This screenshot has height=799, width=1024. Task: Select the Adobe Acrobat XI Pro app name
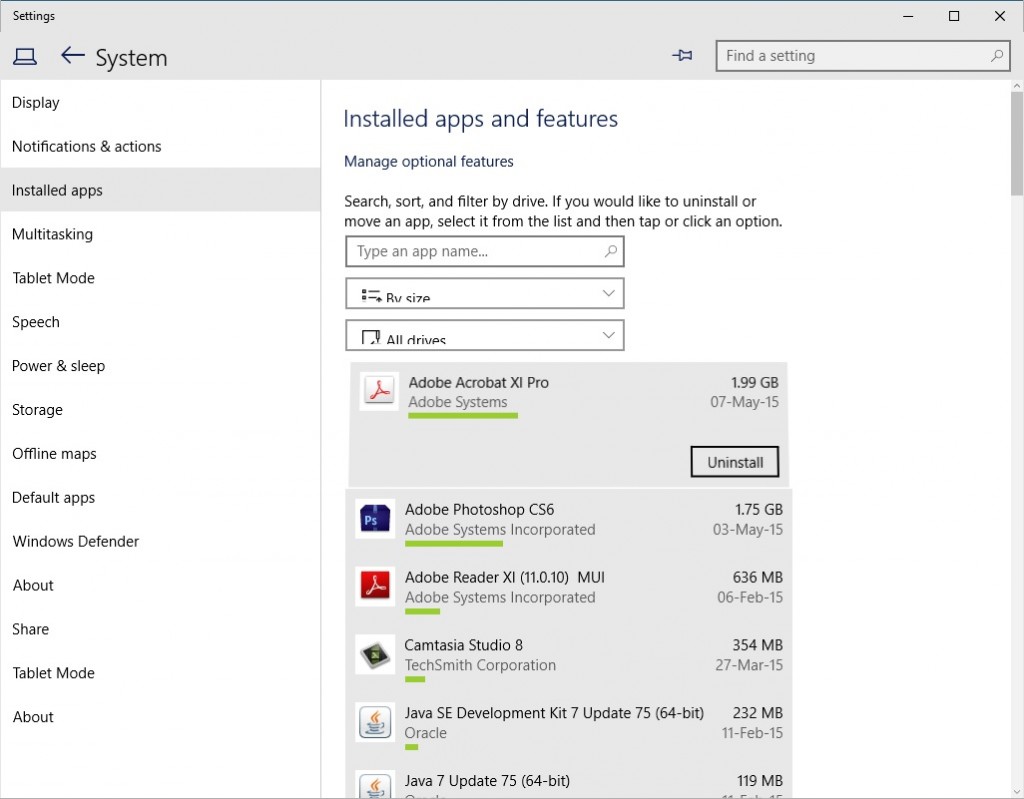click(479, 382)
